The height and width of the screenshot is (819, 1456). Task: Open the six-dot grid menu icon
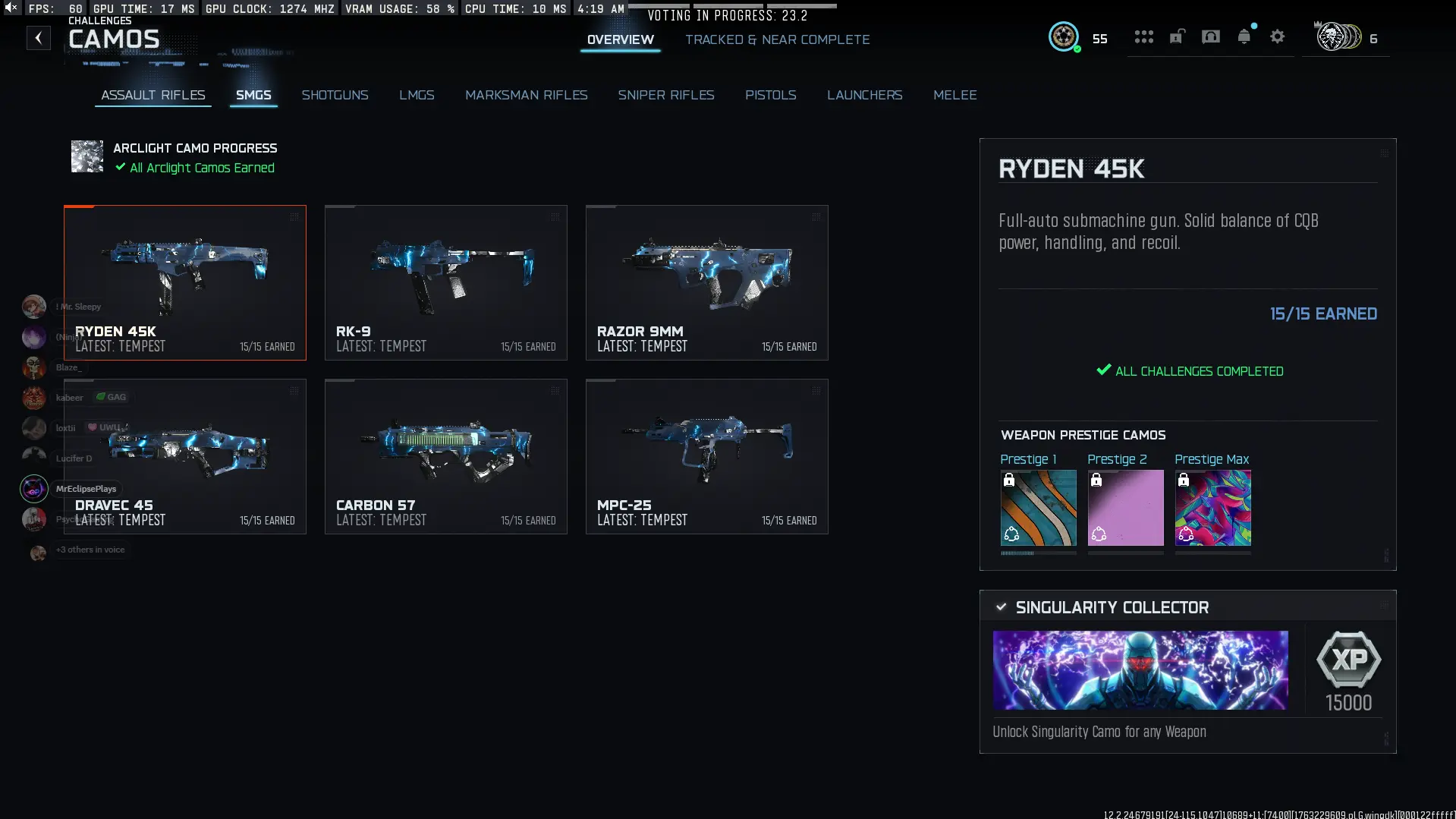1143,37
